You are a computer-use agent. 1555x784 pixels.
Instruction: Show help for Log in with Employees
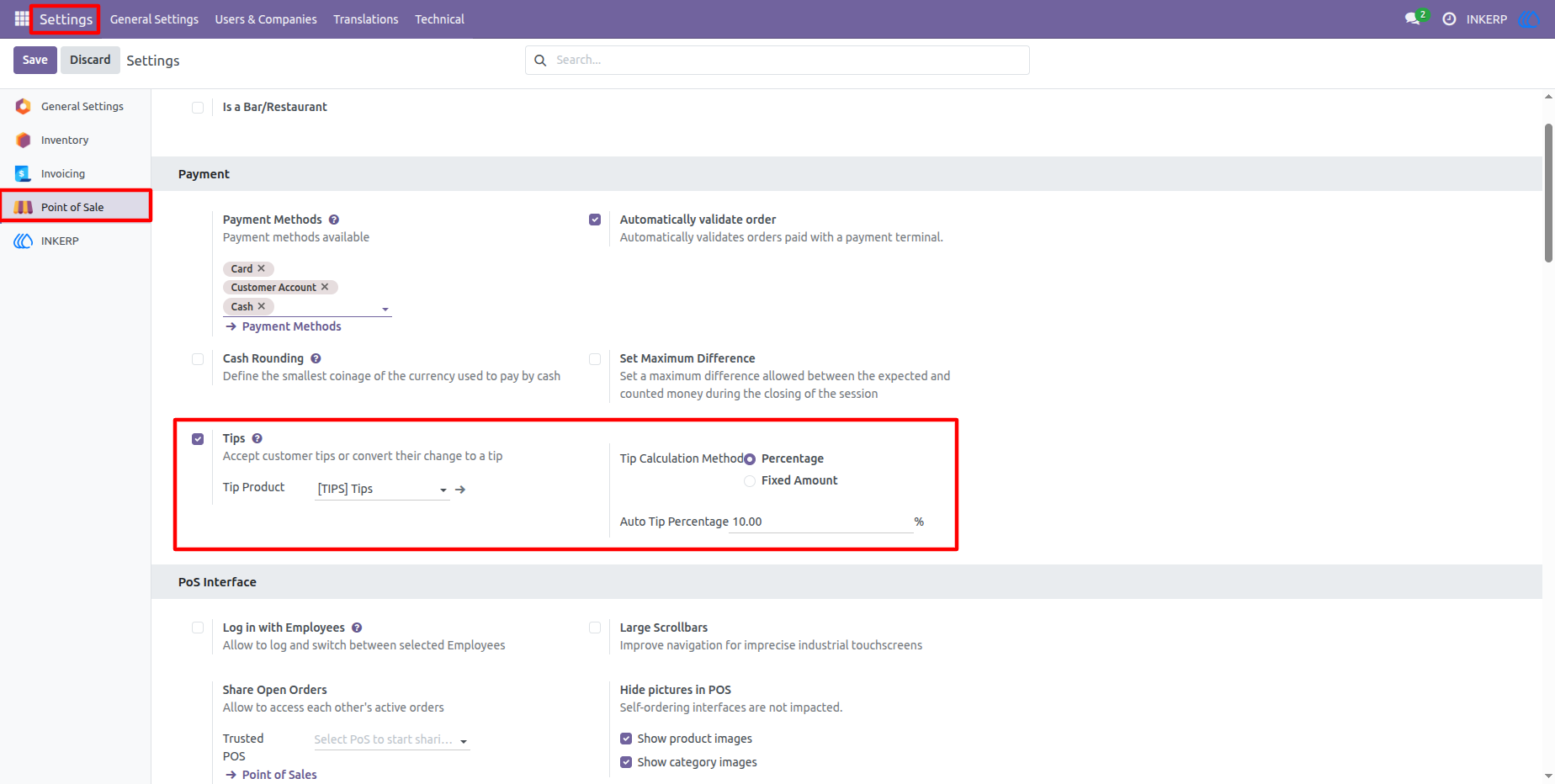357,628
